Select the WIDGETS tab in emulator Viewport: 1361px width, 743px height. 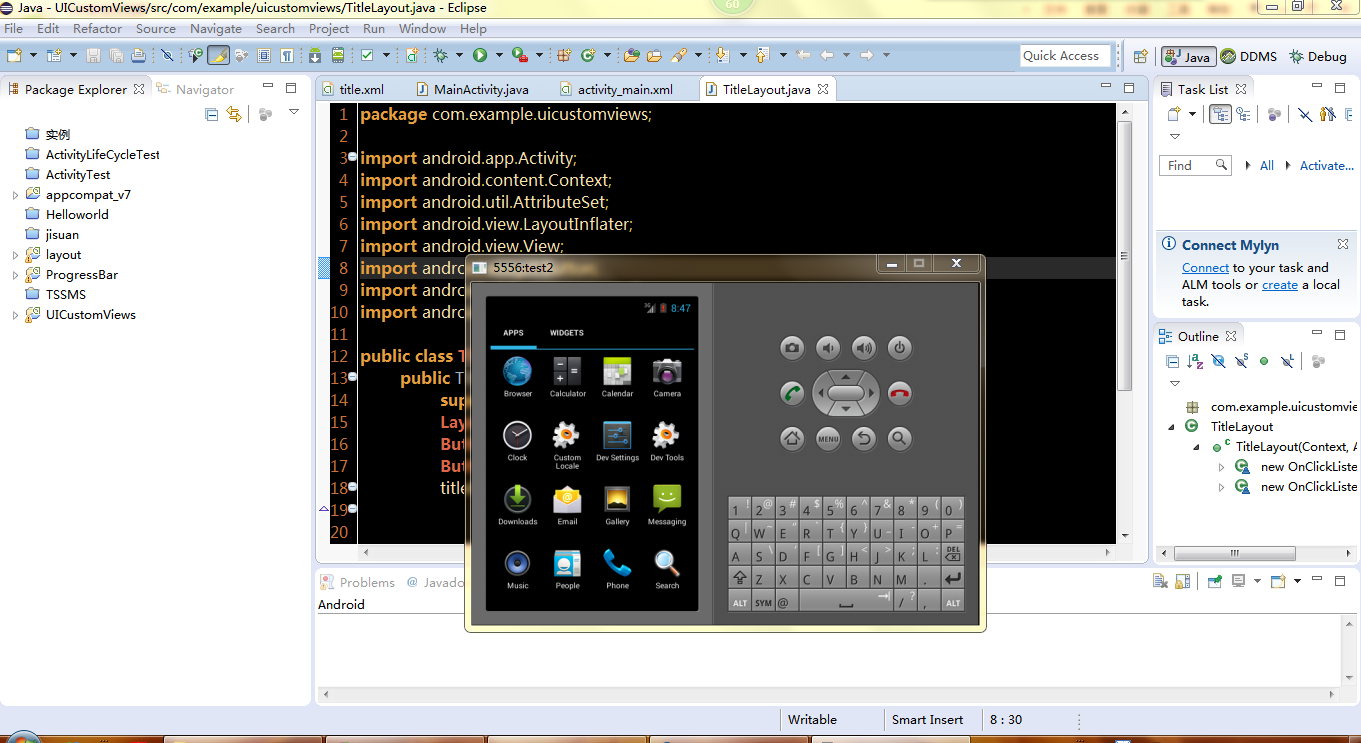(x=567, y=333)
